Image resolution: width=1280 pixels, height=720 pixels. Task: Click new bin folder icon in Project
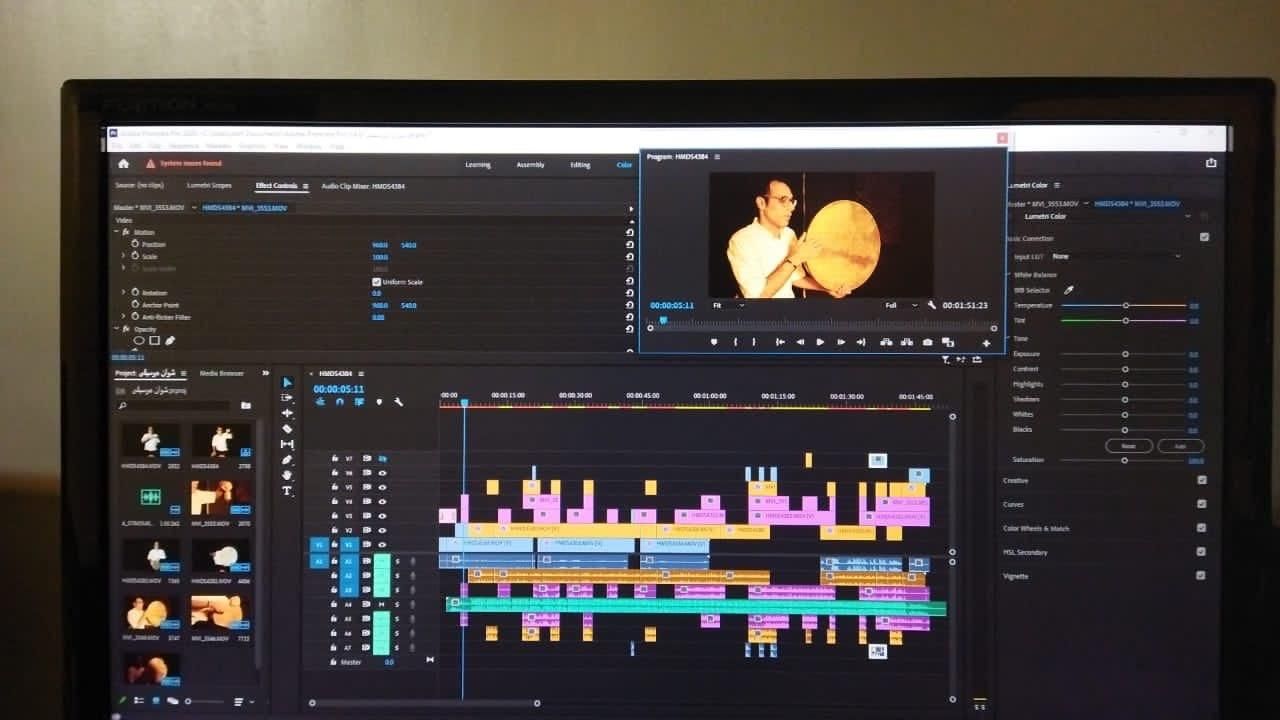pos(246,405)
